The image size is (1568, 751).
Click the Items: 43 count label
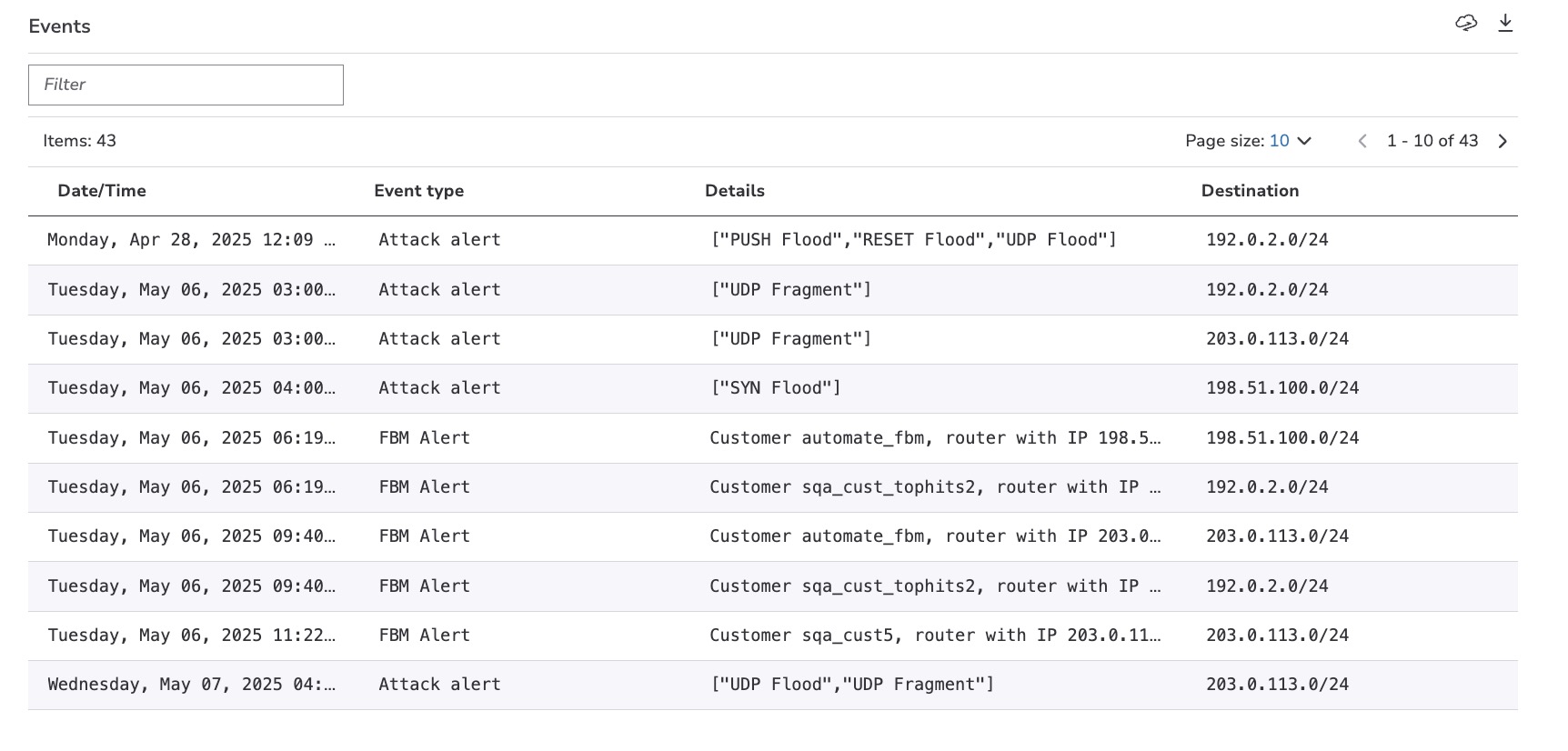pos(79,141)
